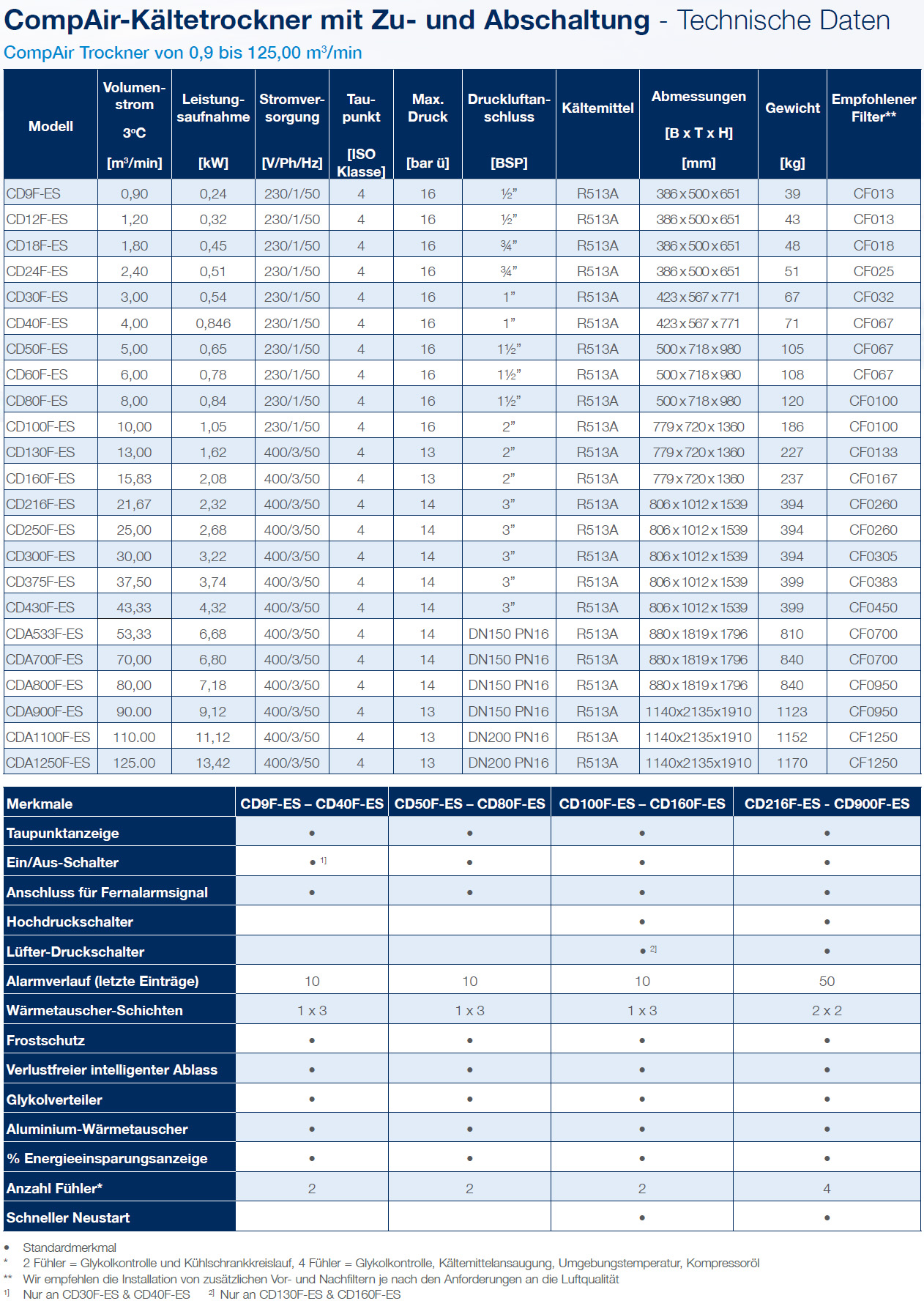Image resolution: width=924 pixels, height=1309 pixels.
Task: Select the Frostschutz feature label
Action: [45, 1040]
